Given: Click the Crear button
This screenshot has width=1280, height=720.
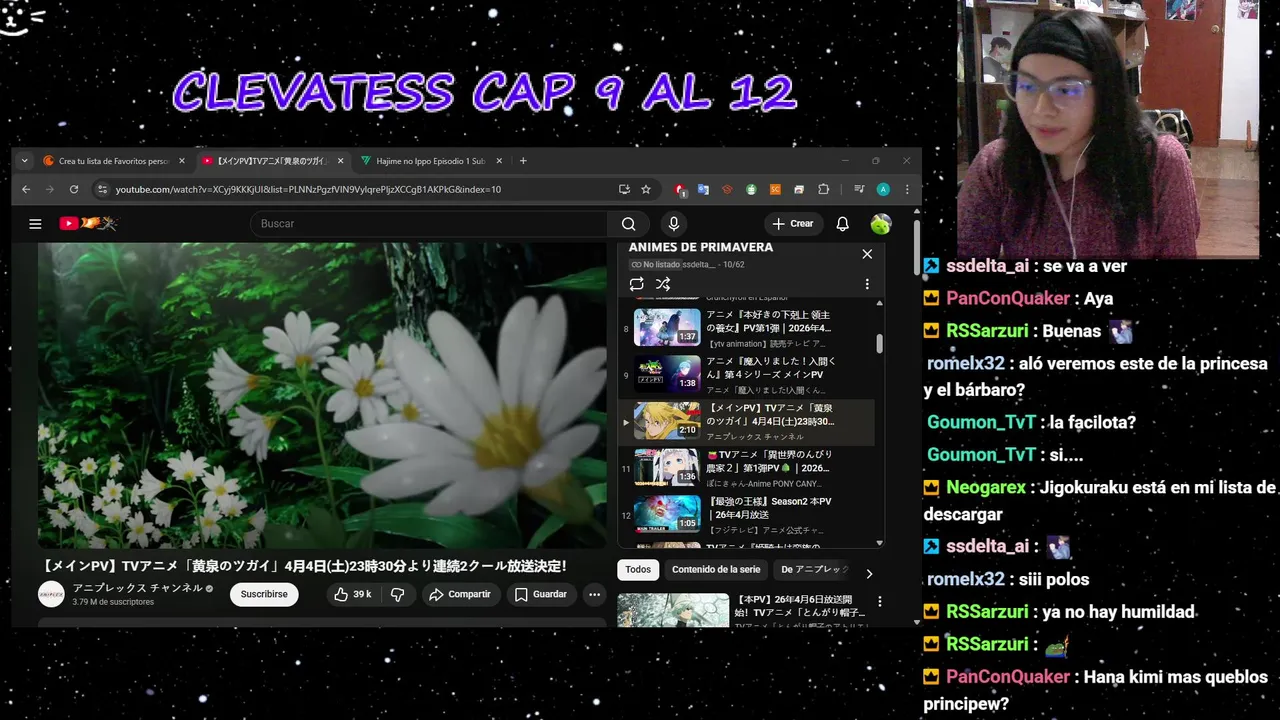Looking at the screenshot, I should (794, 224).
